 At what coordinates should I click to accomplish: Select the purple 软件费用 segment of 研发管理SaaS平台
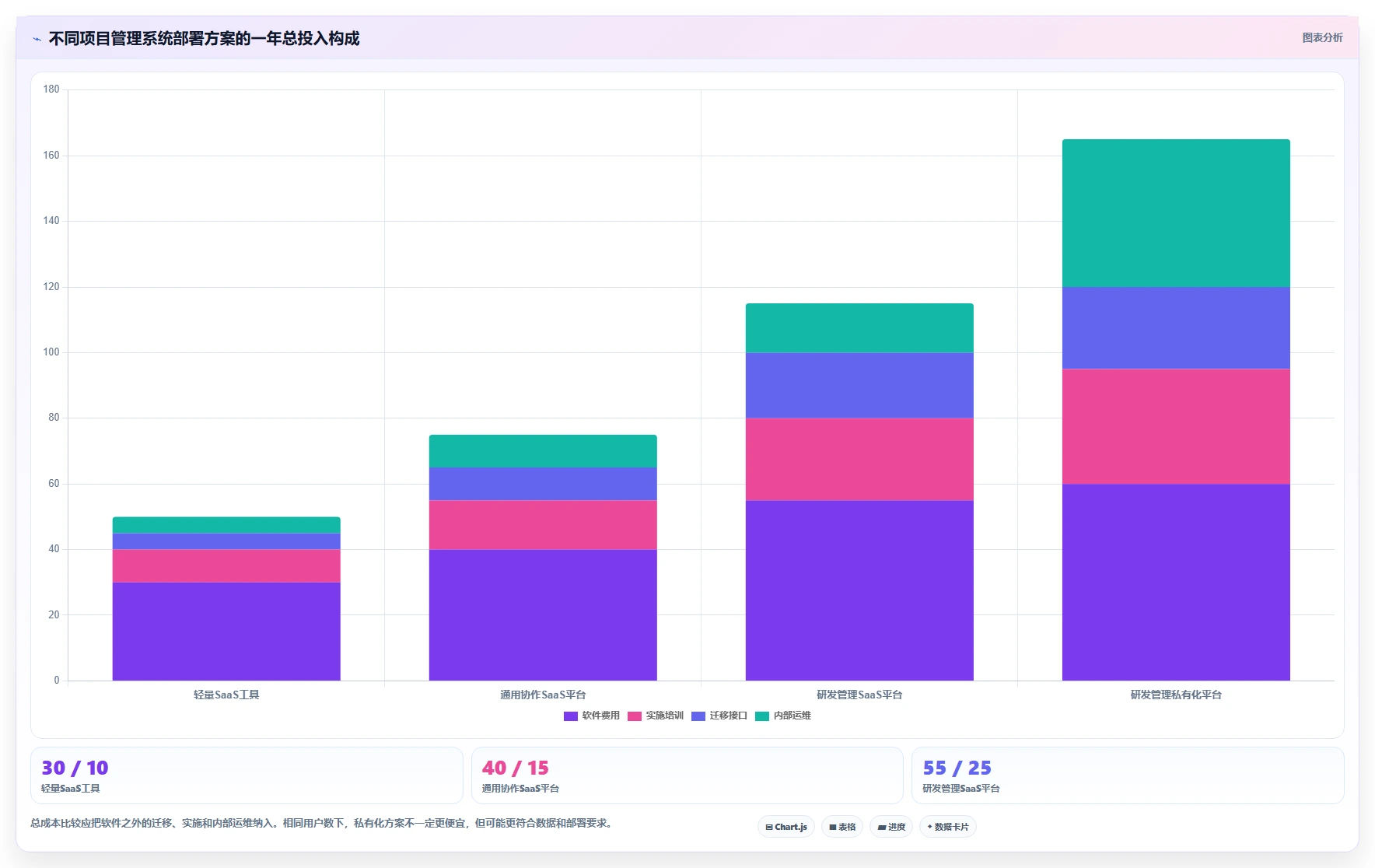point(859,590)
